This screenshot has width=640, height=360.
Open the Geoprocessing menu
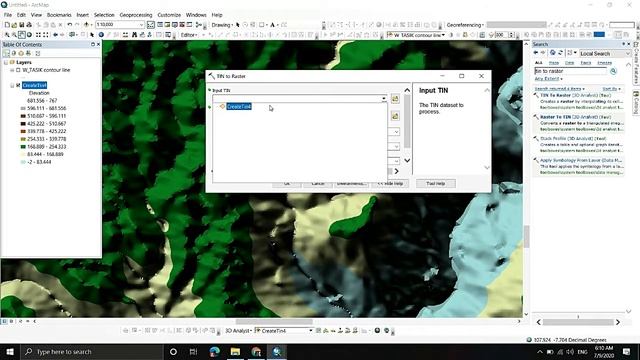point(136,15)
